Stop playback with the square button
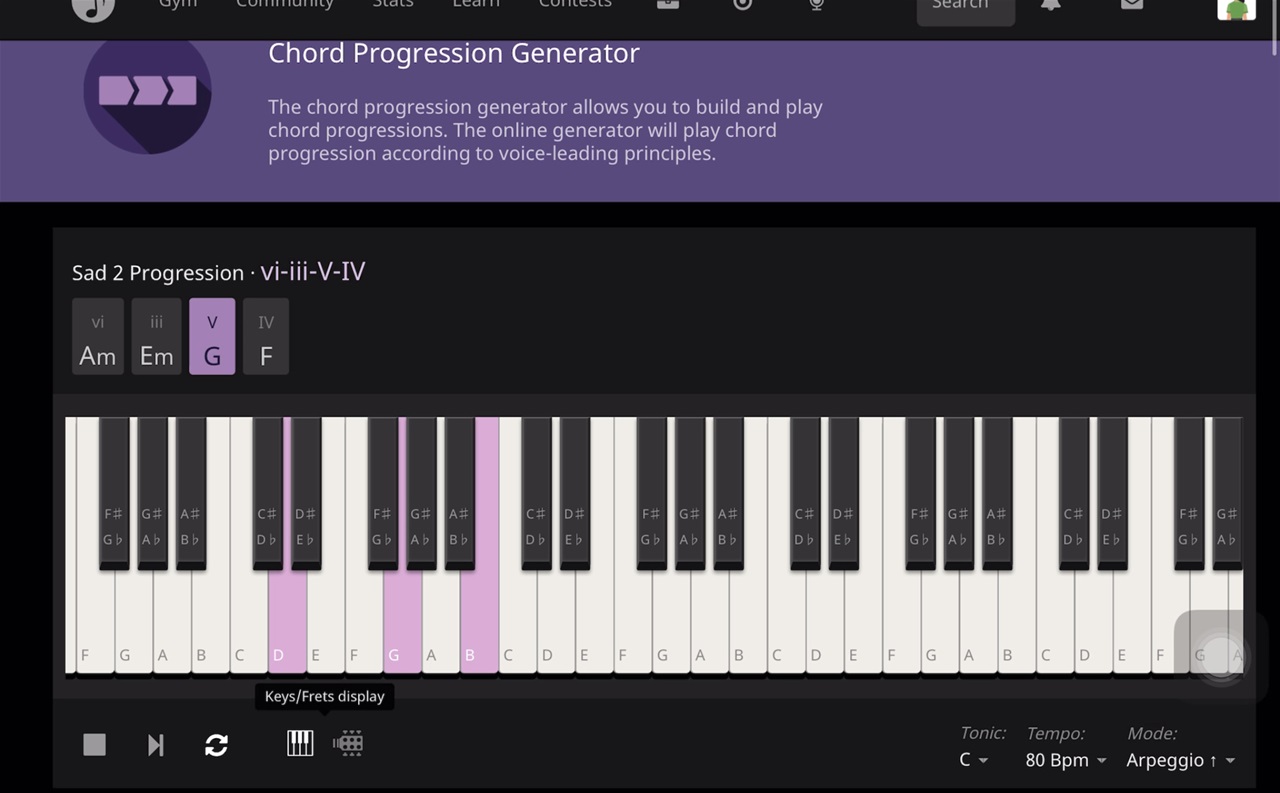 point(94,745)
